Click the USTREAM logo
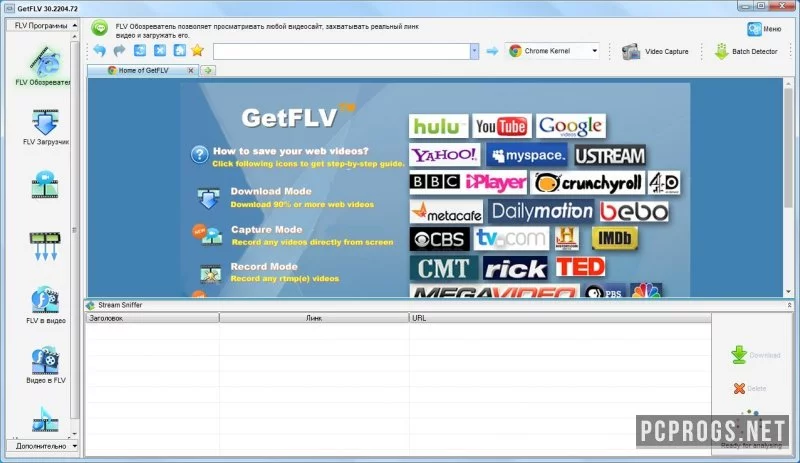Viewport: 800px width, 463px height. 610,156
